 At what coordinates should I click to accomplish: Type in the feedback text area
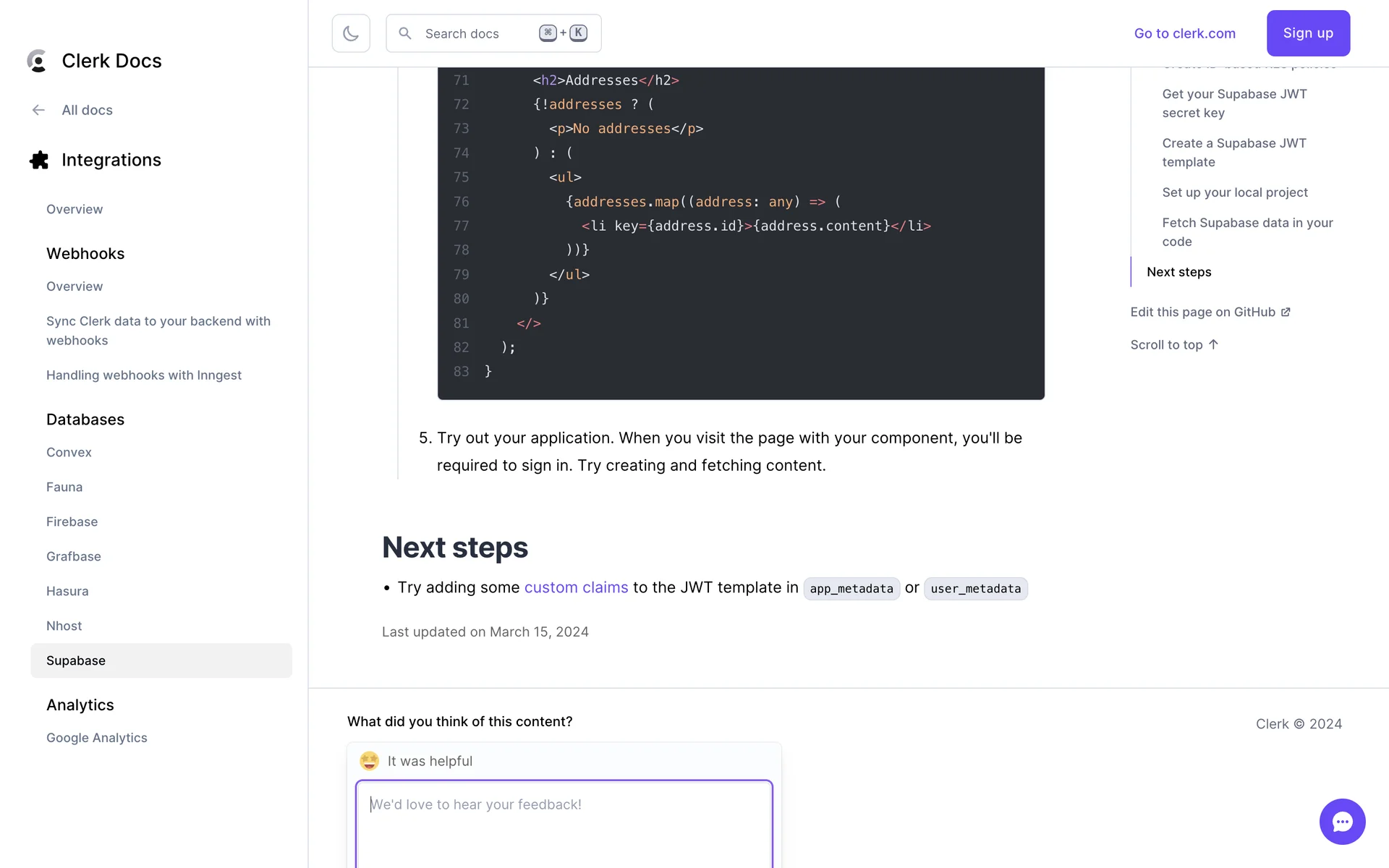point(564,825)
